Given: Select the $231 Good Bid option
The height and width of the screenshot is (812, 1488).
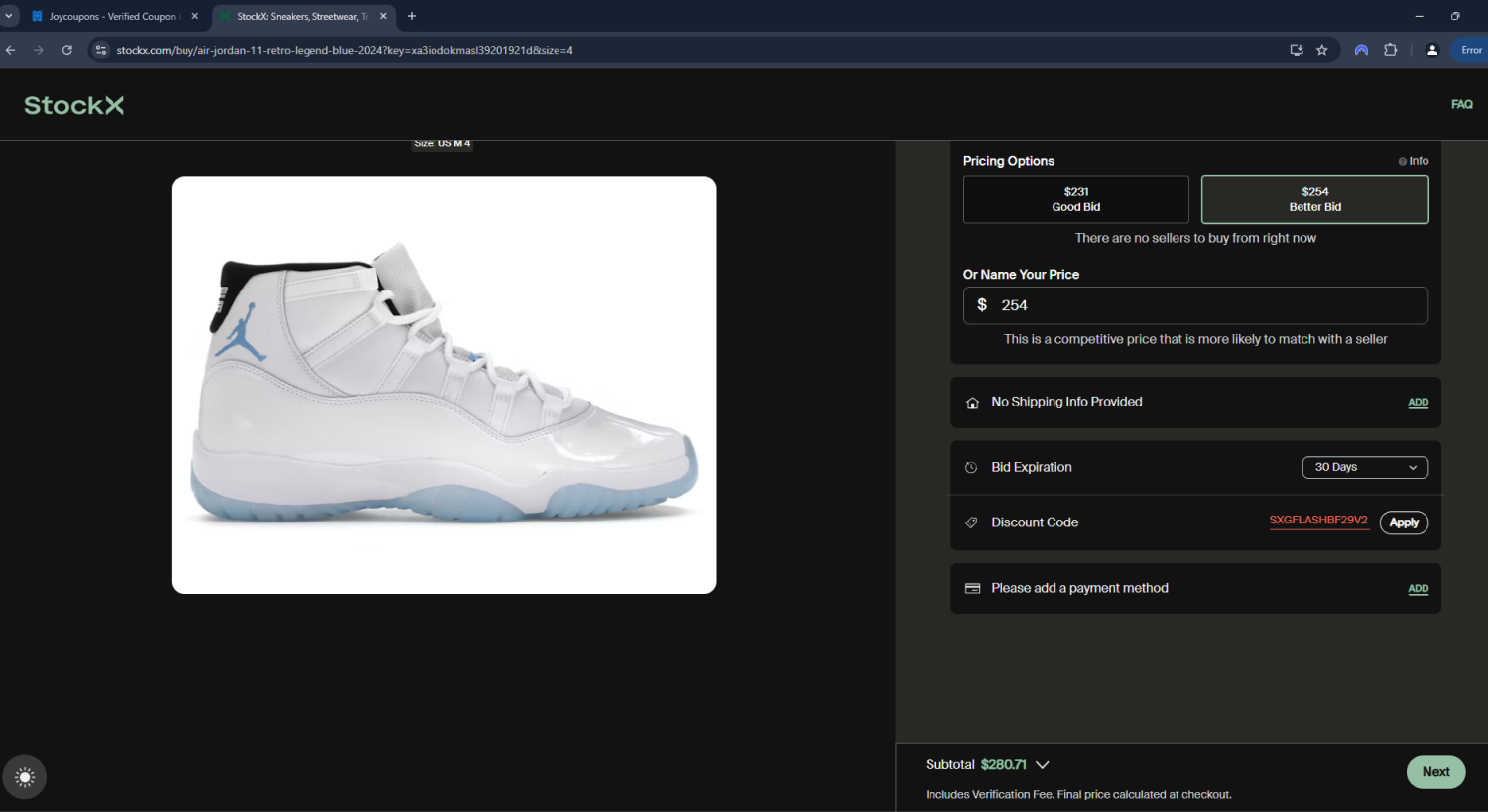Looking at the screenshot, I should click(x=1075, y=199).
